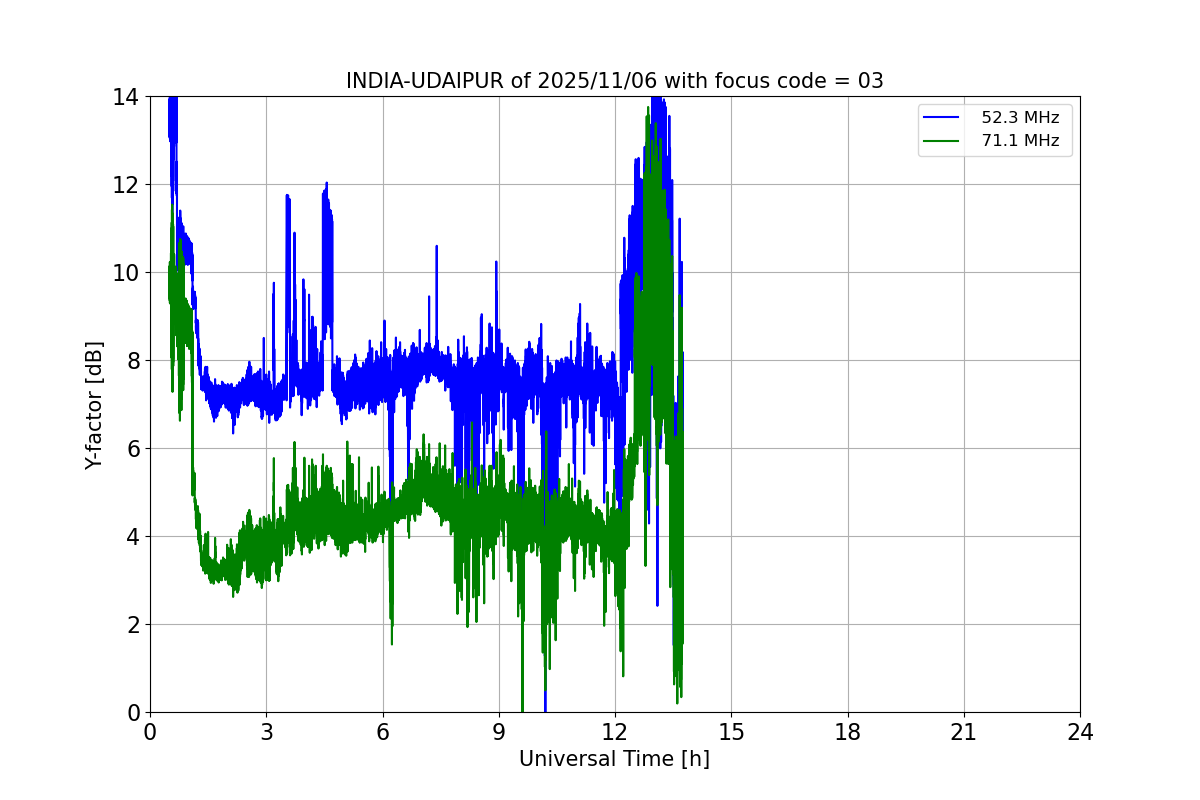The image size is (1200, 800).
Task: Click the Universal Time [h] axis label
Action: (x=614, y=759)
